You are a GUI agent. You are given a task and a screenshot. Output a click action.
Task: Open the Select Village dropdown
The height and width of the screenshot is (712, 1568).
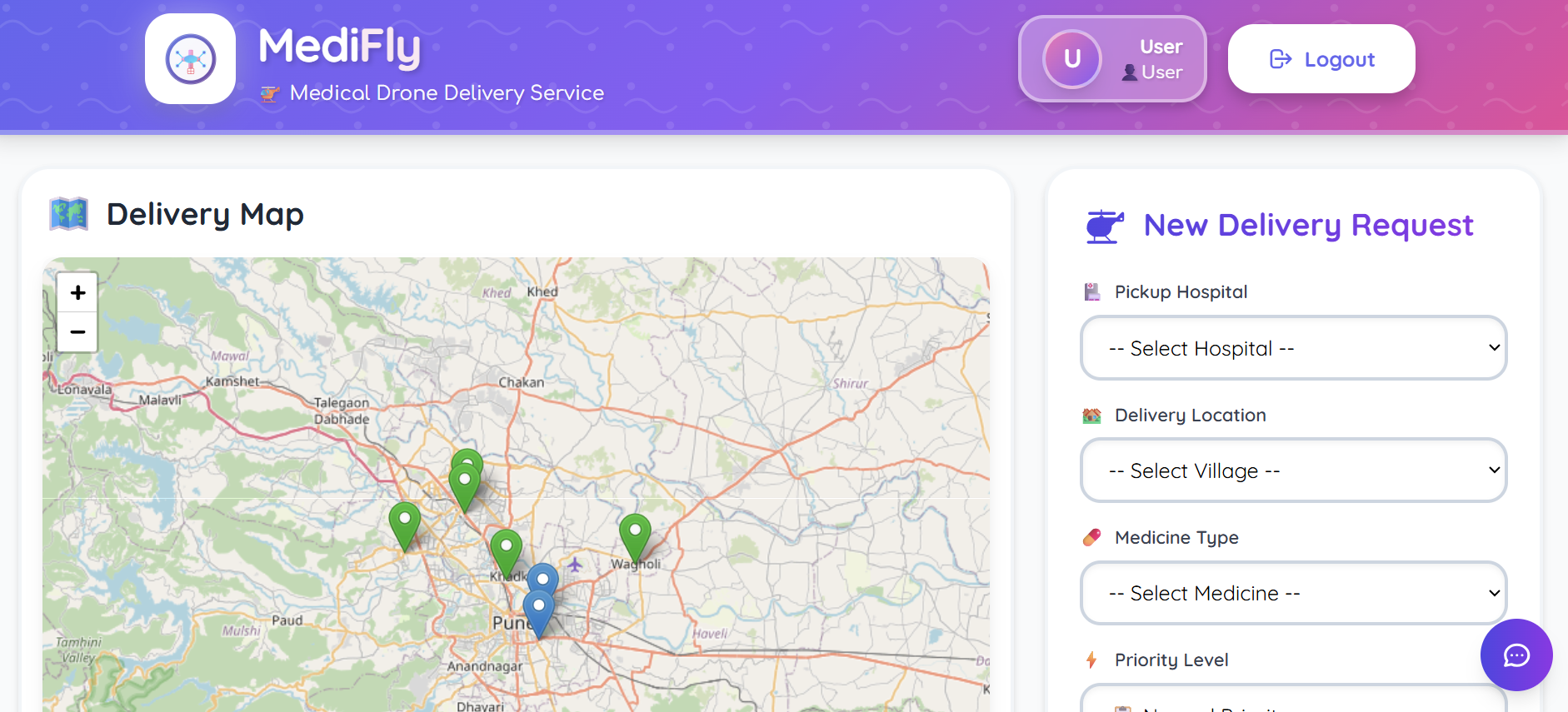pyautogui.click(x=1293, y=471)
